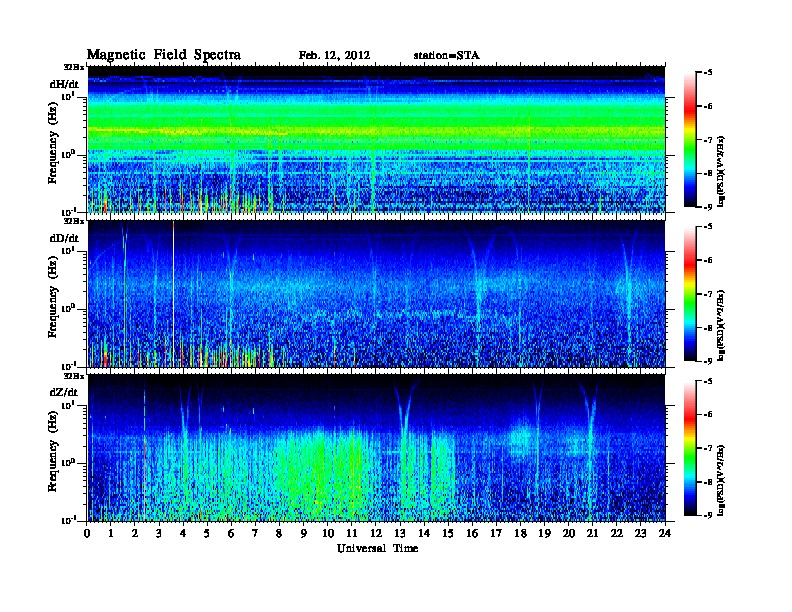
Task: Click the "0" hour tick label
Action: (x=87, y=533)
